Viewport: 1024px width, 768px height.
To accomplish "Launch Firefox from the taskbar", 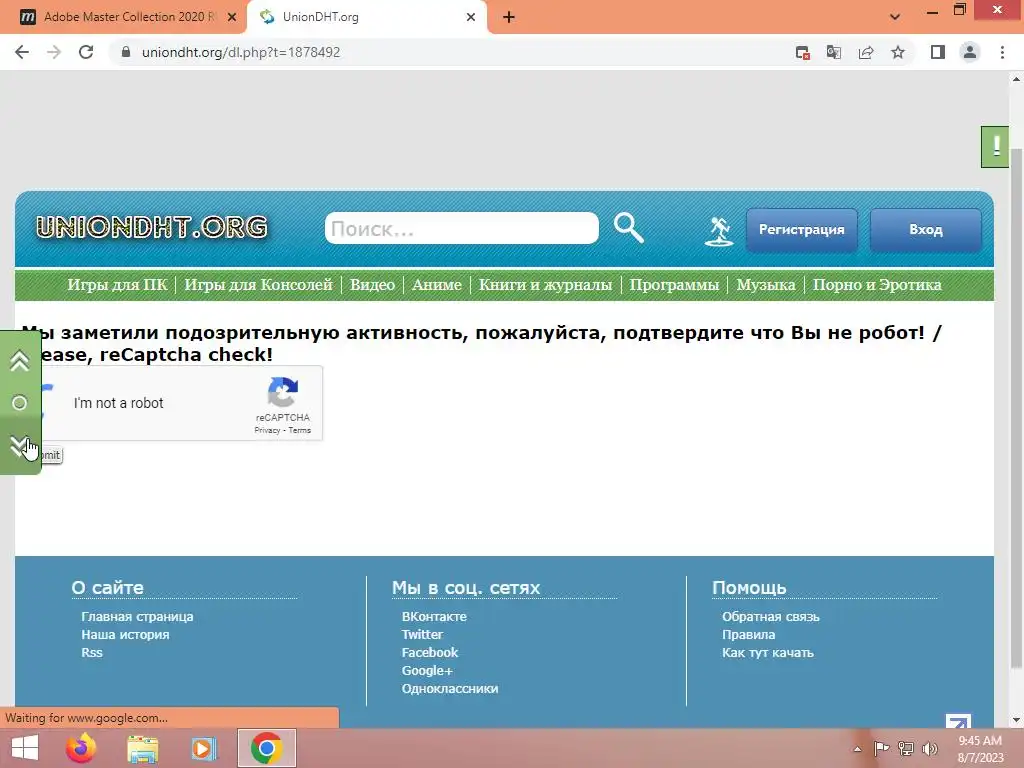I will [80, 748].
